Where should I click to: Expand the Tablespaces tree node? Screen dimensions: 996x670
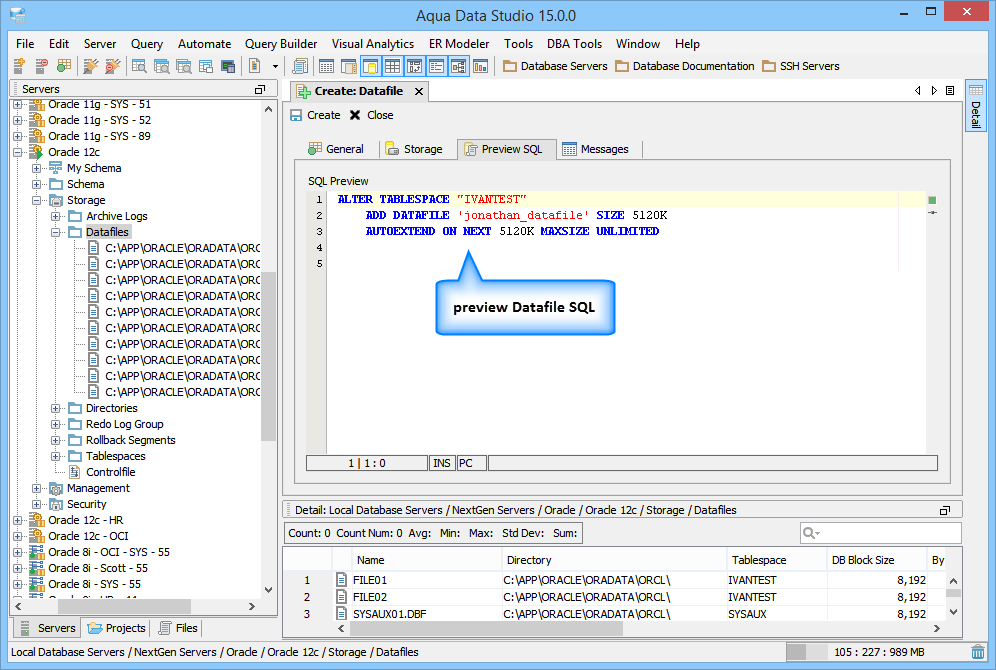56,456
